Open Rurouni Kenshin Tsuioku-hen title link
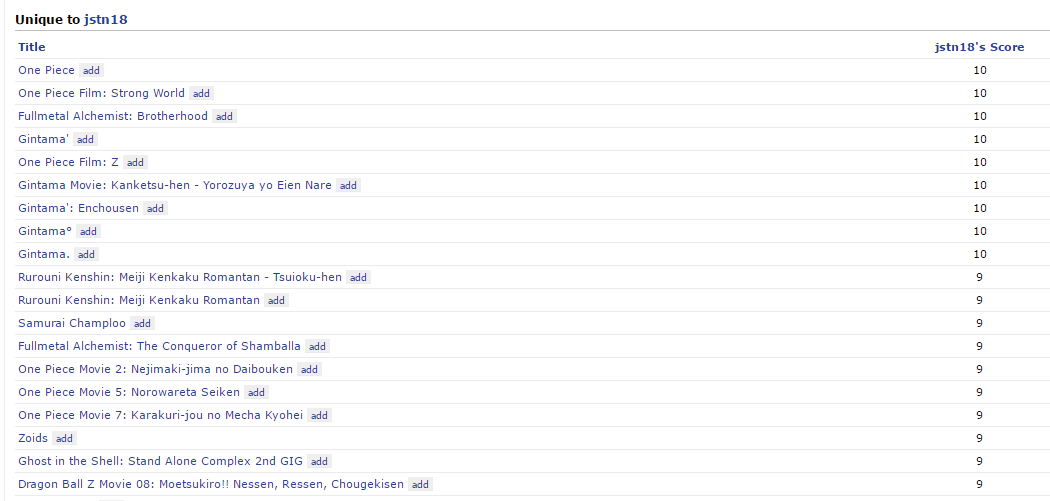Screen dimensions: 1050x501 click(180, 277)
